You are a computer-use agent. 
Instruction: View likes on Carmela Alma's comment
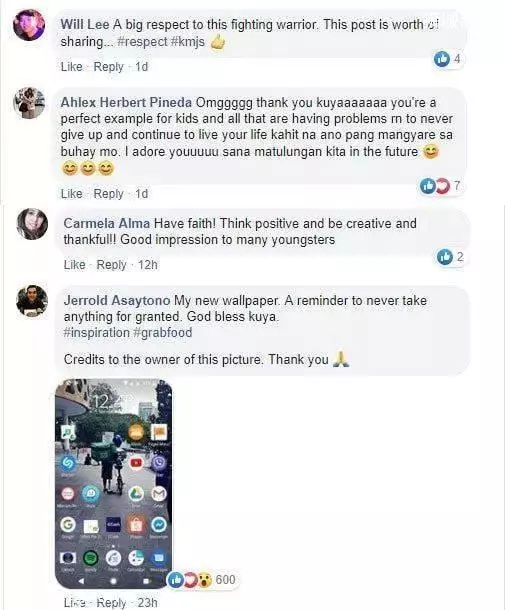[x=451, y=257]
